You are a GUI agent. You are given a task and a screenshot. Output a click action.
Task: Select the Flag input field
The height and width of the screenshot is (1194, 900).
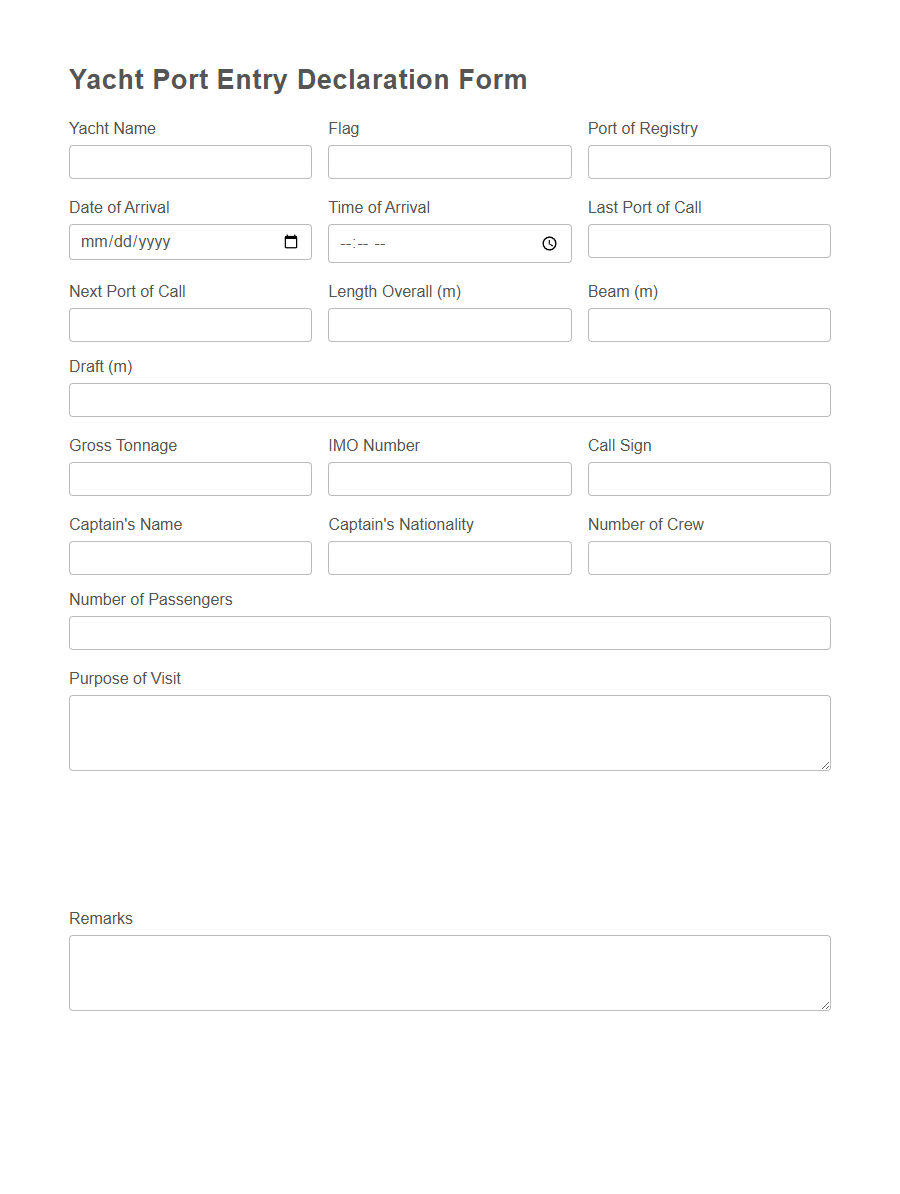click(449, 161)
